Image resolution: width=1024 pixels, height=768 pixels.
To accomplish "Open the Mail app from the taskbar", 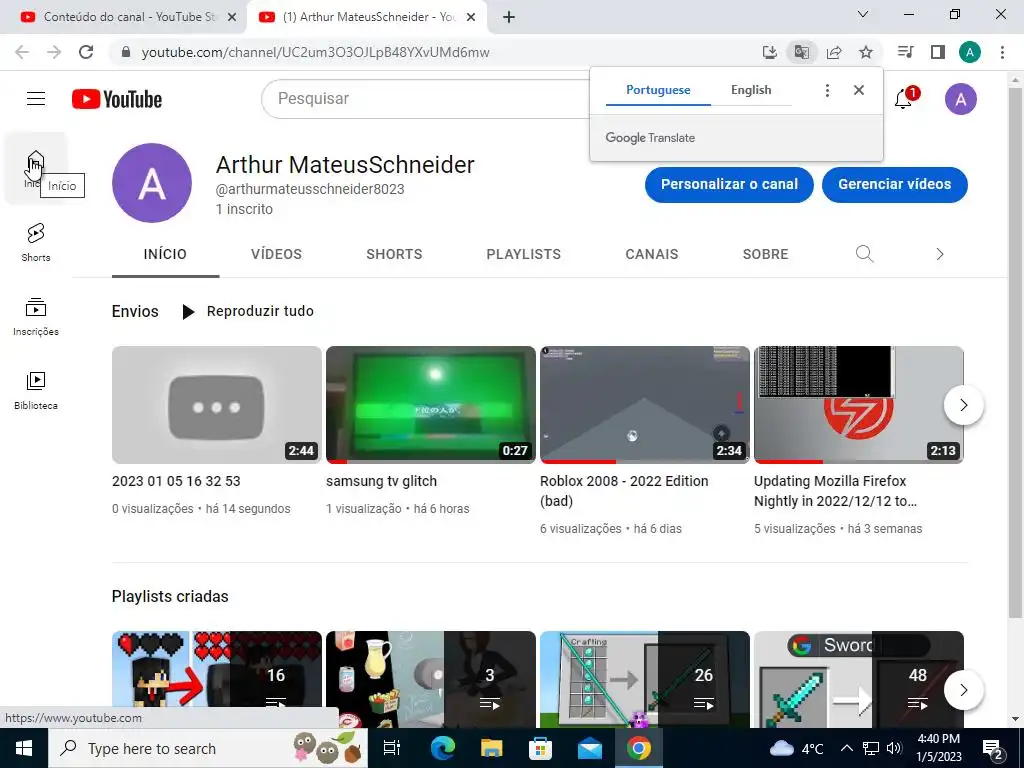I will (x=590, y=748).
